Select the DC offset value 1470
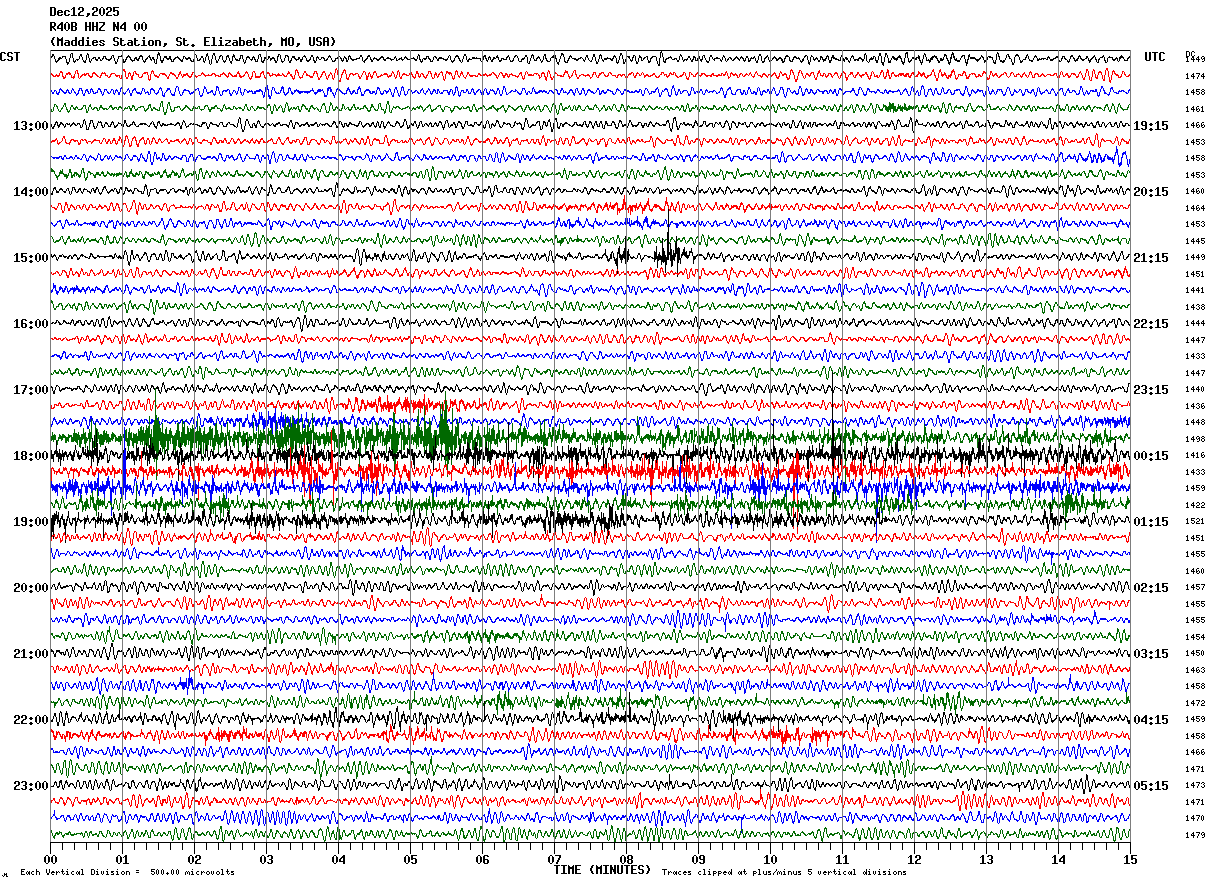Screen dimensions: 1210x886 [x=1195, y=818]
